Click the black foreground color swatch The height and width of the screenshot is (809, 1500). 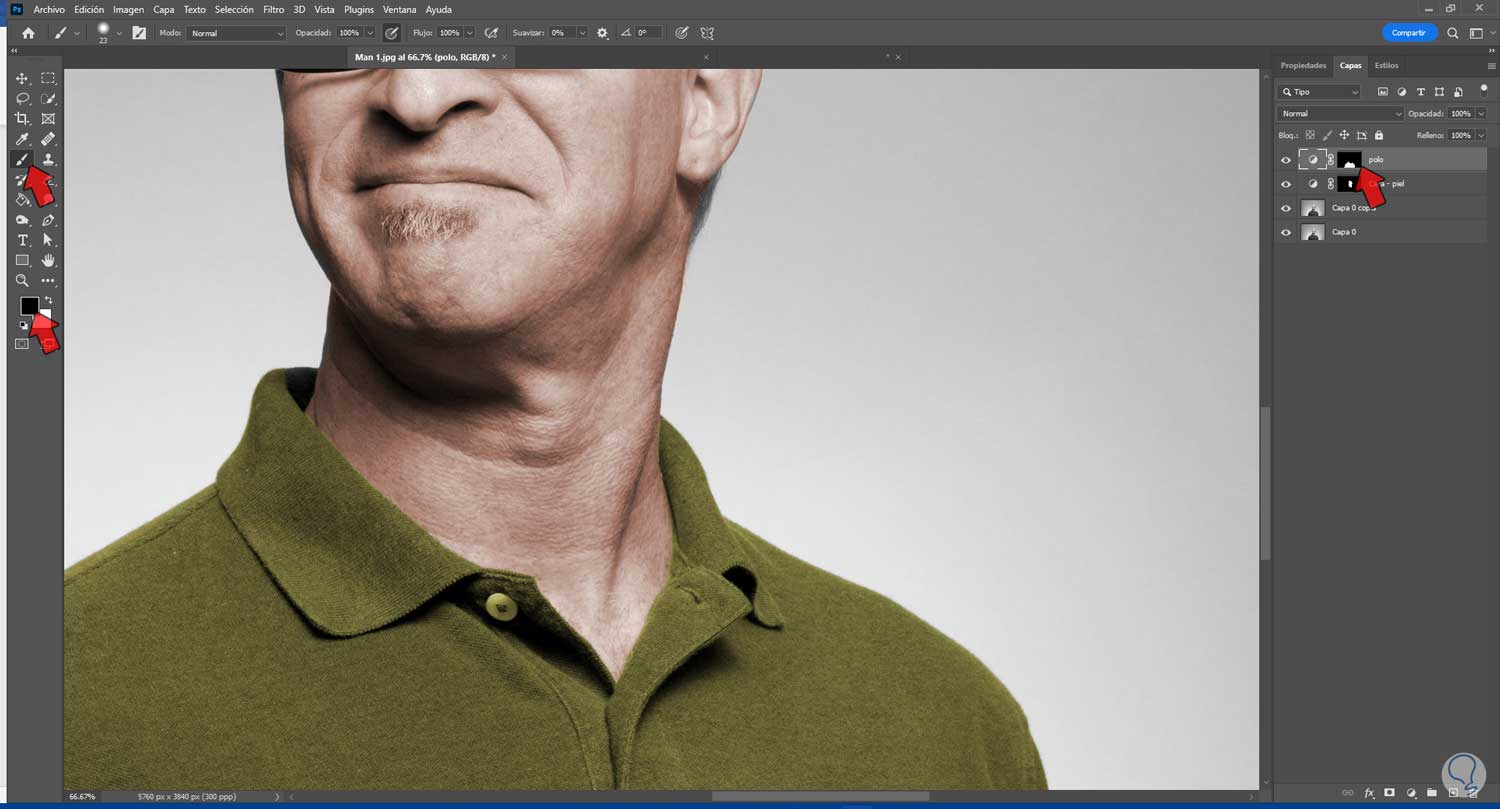(x=29, y=305)
